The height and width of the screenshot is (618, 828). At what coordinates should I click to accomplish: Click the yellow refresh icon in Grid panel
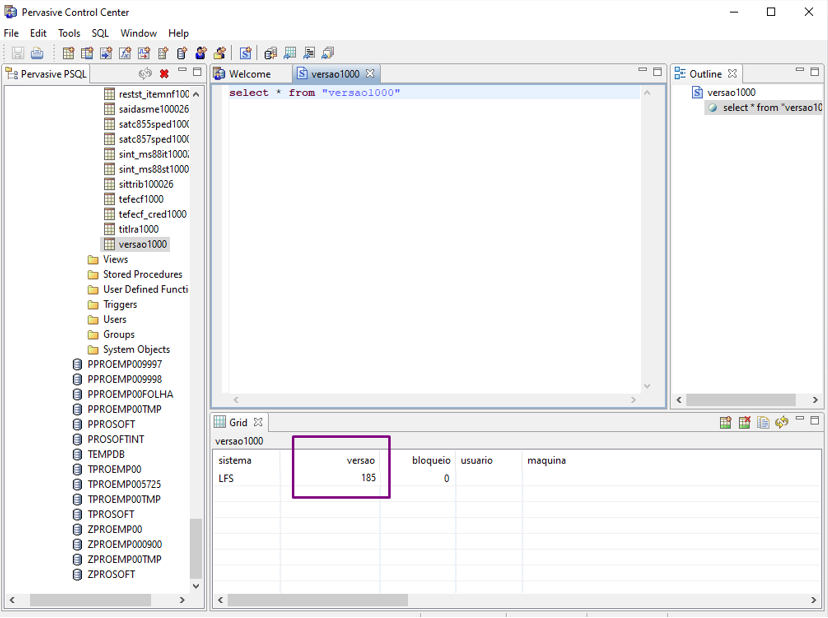[782, 422]
